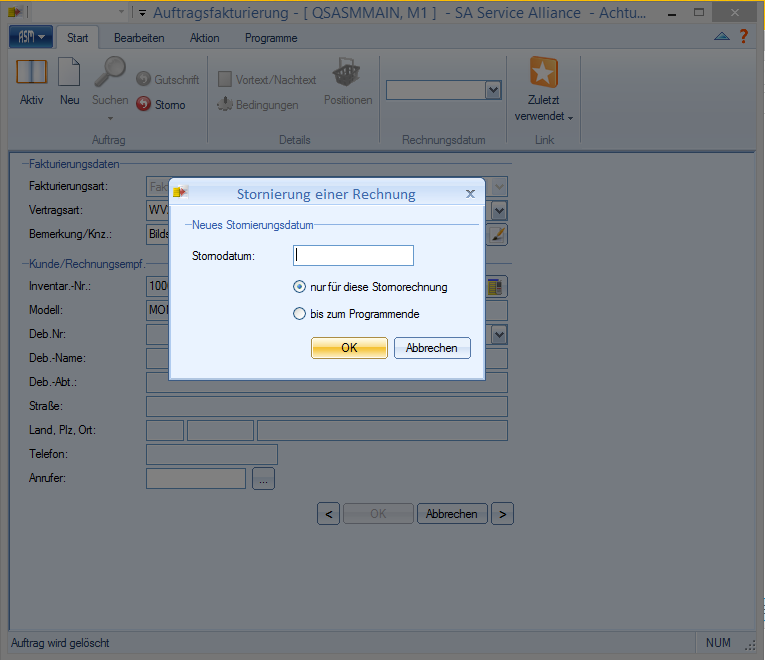Collapse the ribbon with the triangle icon
765x660 pixels.
(x=722, y=36)
